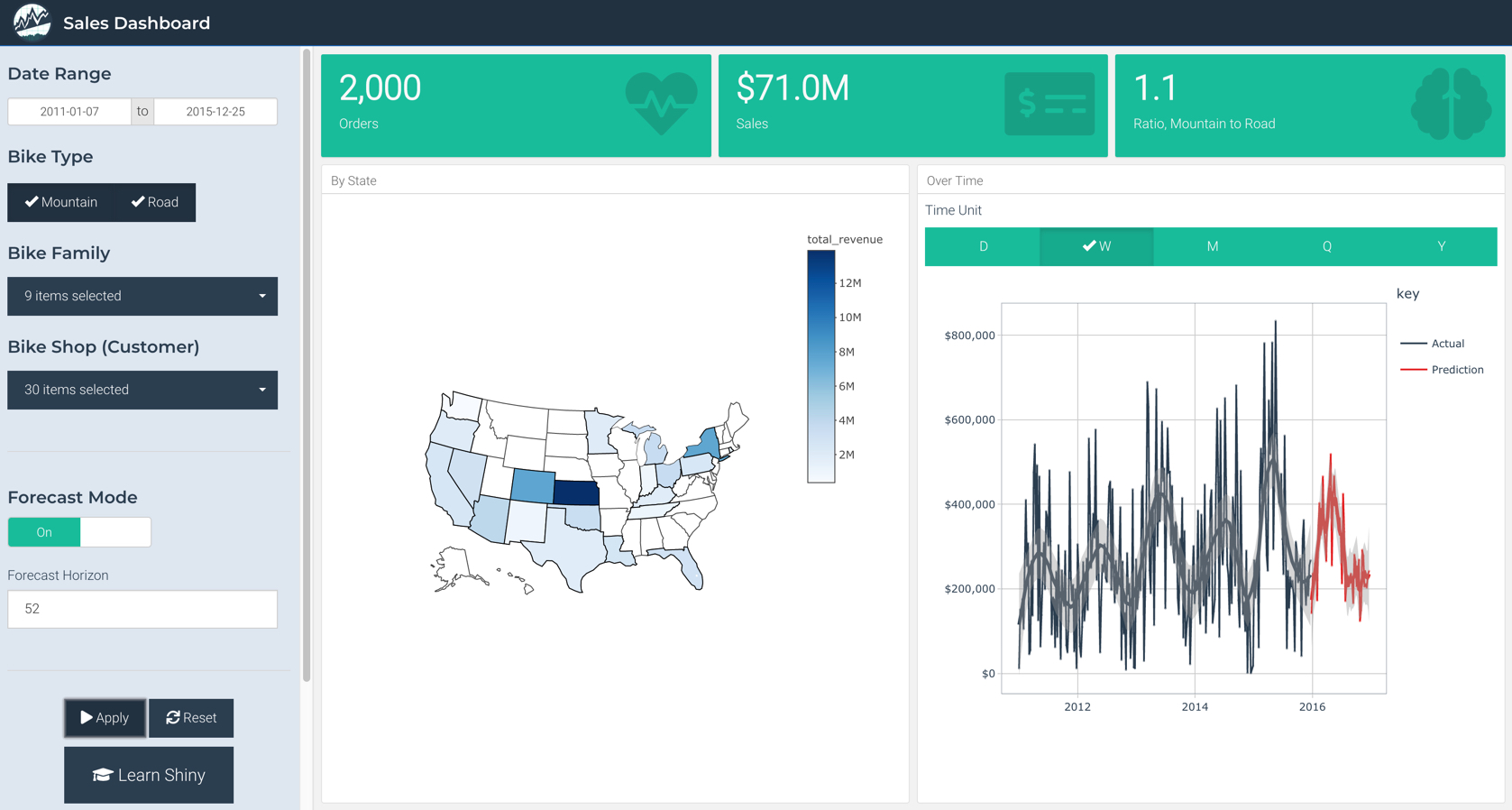Click the Apply button
Image resolution: width=1512 pixels, height=810 pixels.
(105, 718)
